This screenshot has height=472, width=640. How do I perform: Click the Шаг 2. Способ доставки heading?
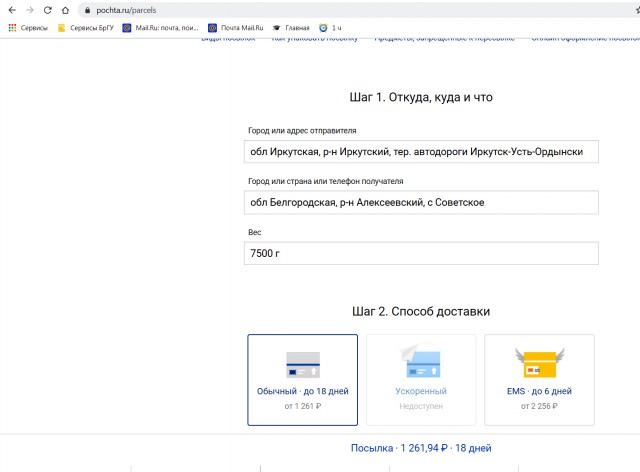coord(421,312)
